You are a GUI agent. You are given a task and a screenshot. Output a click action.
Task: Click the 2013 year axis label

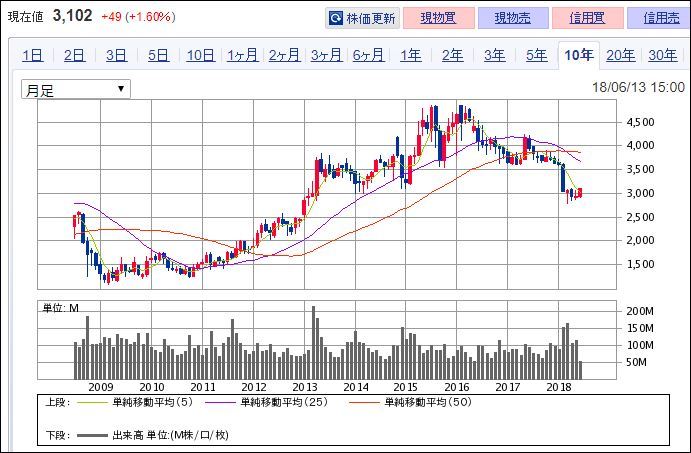point(305,387)
